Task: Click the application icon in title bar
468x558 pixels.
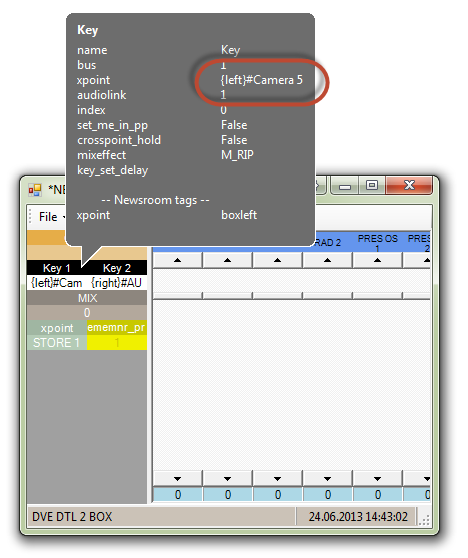Action: point(35,190)
